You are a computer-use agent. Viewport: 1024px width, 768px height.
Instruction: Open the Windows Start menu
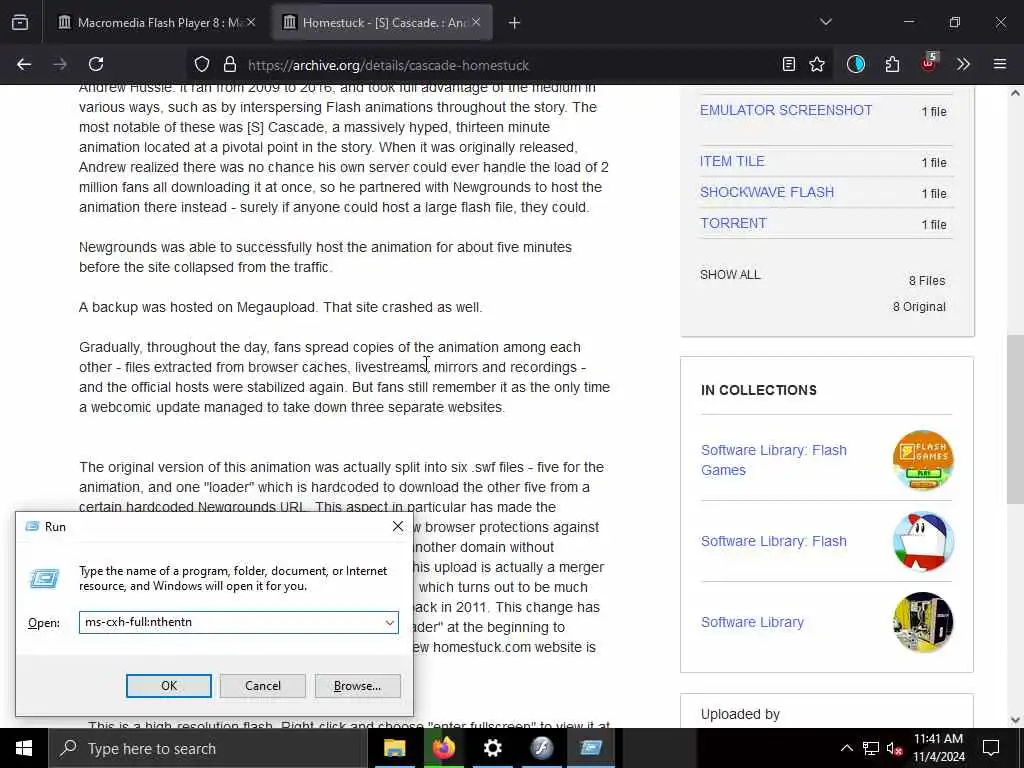[x=24, y=748]
